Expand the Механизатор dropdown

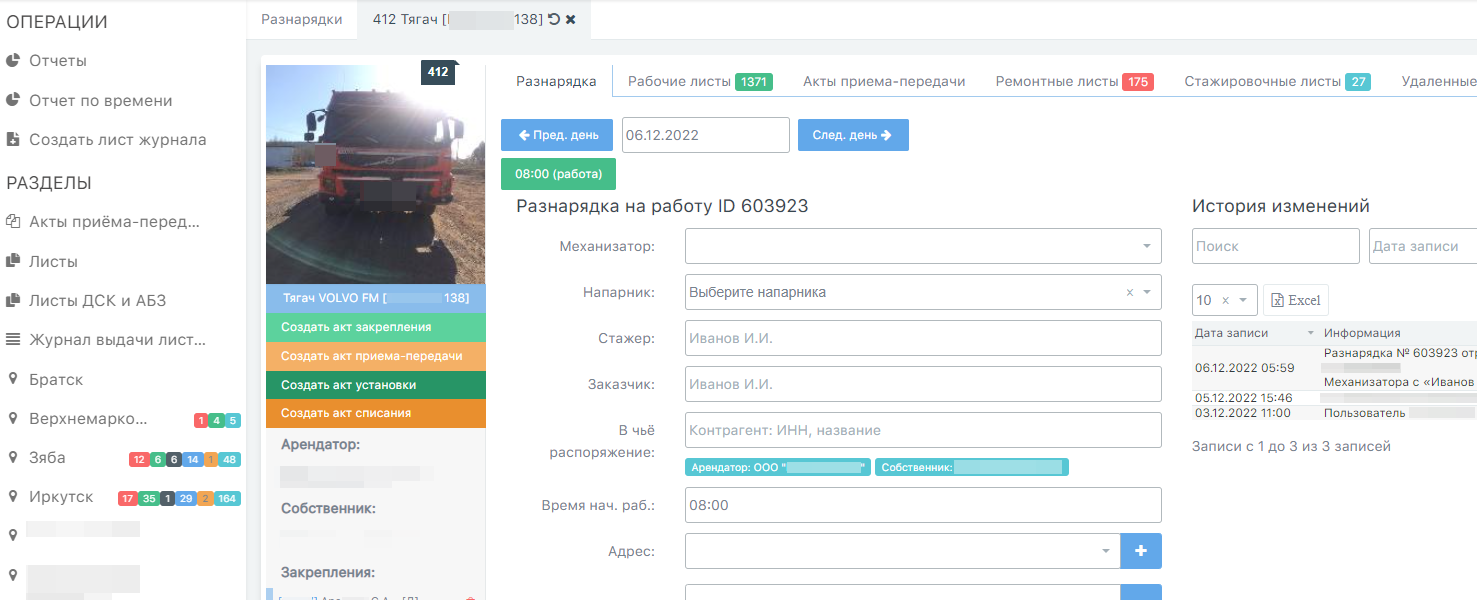(923, 246)
